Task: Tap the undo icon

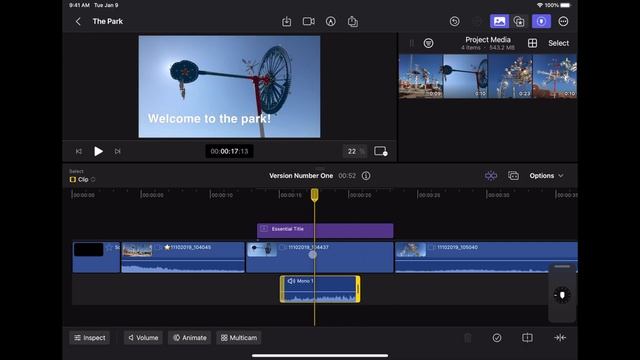Action: pyautogui.click(x=454, y=22)
